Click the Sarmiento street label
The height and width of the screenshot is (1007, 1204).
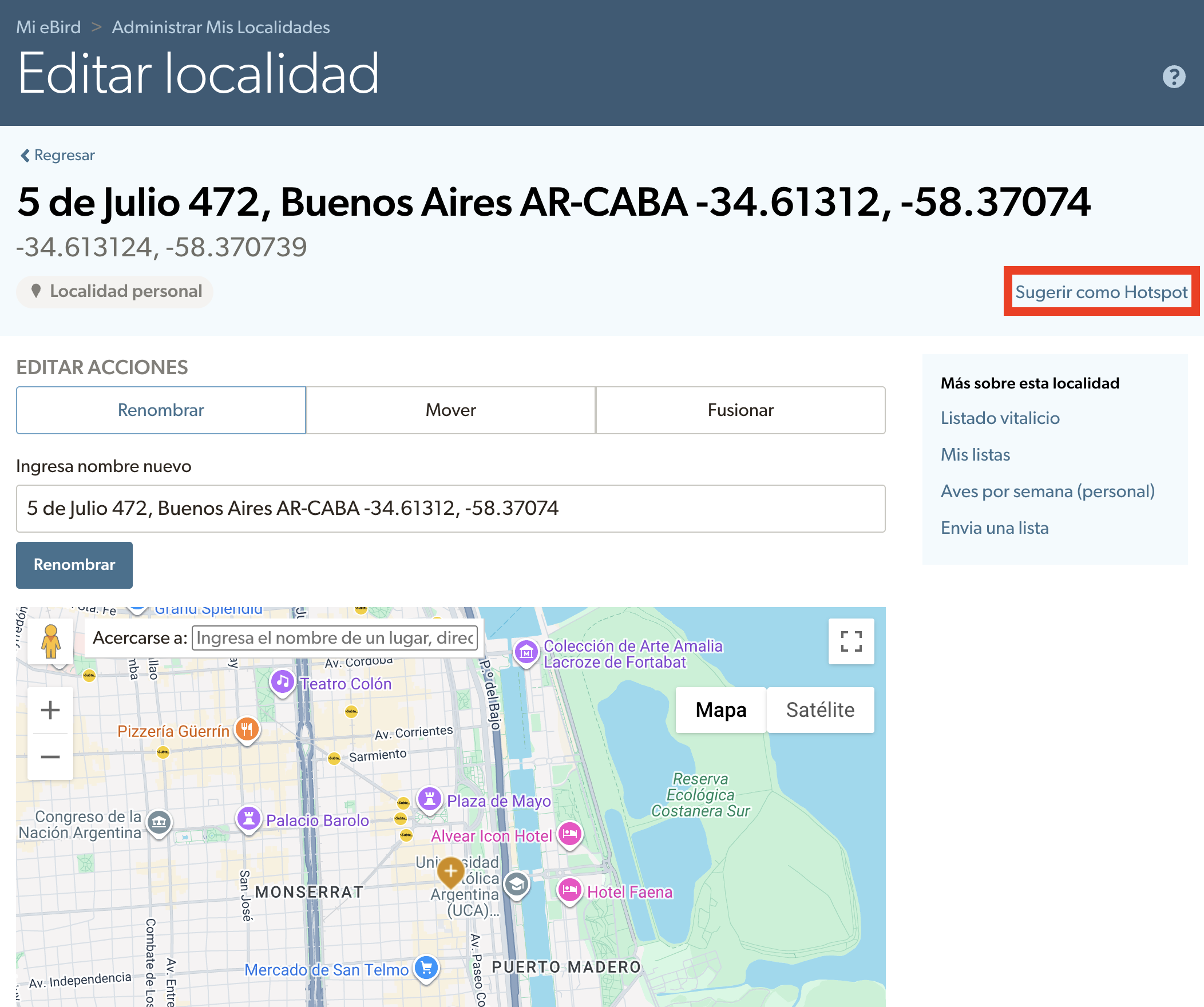(377, 755)
